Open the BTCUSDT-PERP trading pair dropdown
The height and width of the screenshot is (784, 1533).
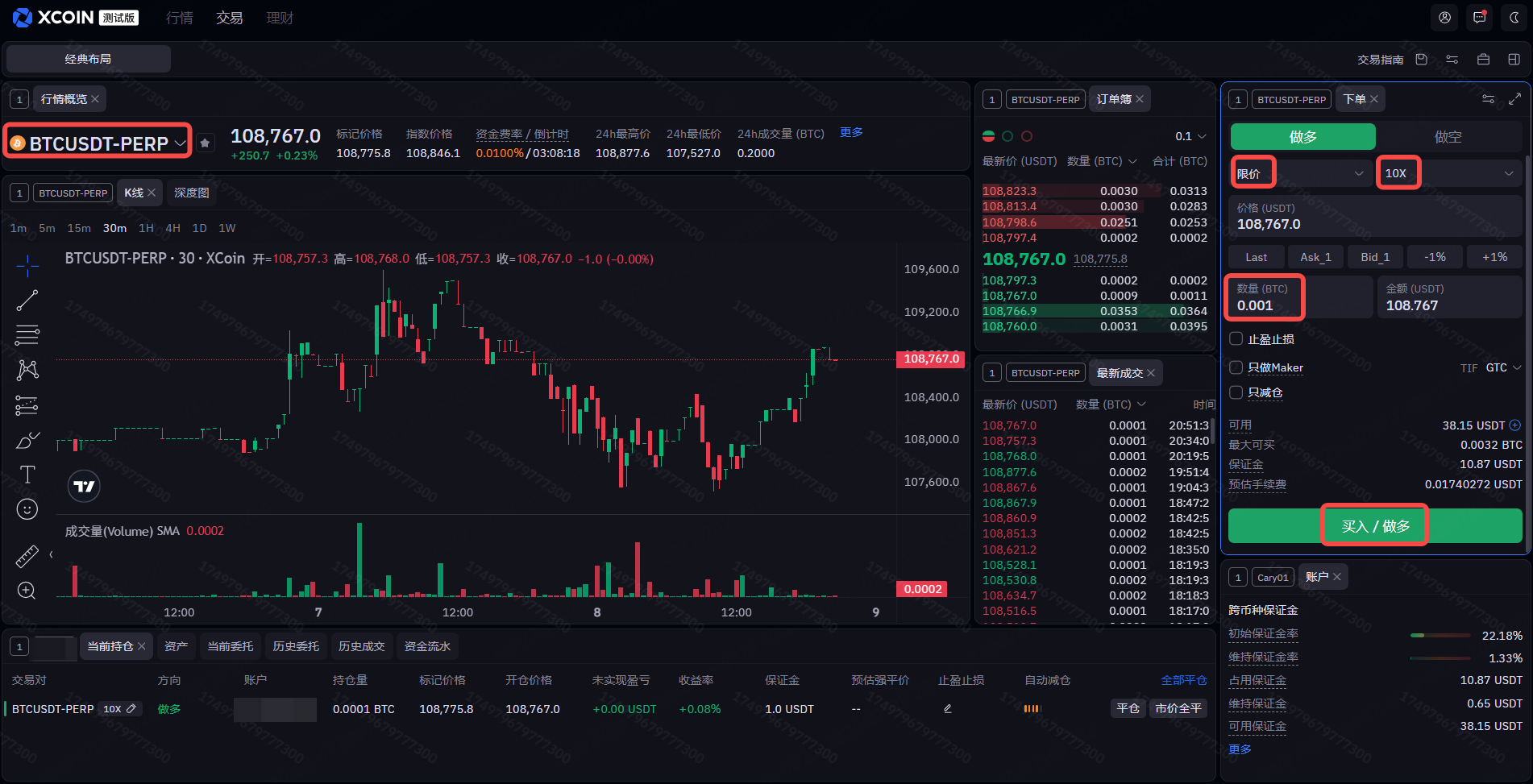[x=99, y=143]
